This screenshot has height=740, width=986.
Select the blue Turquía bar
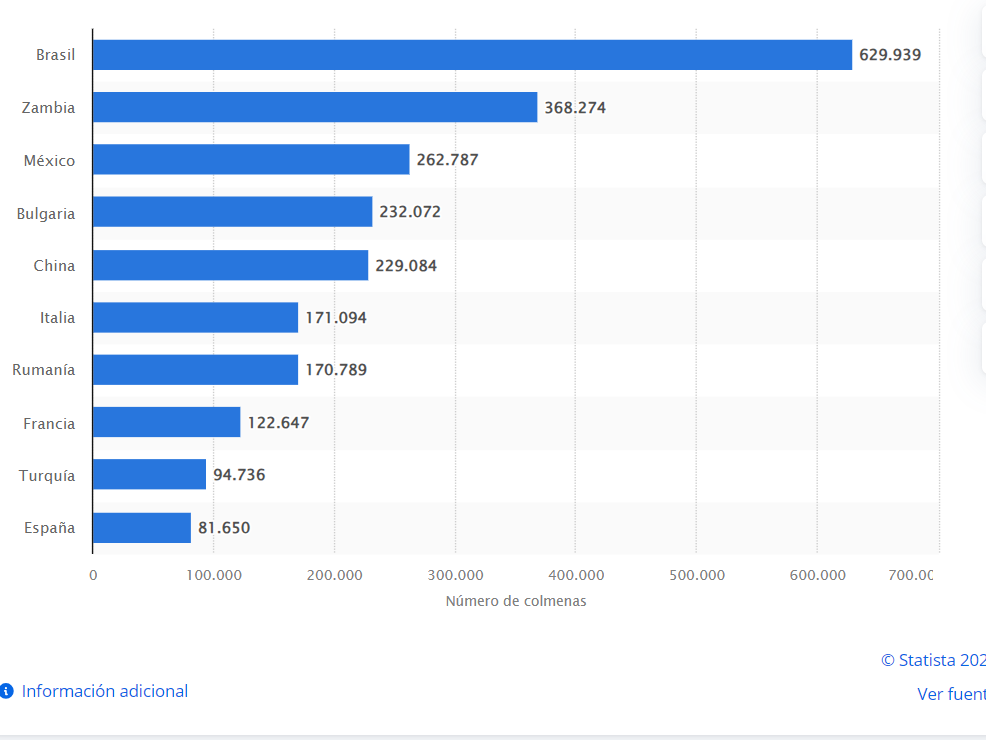tap(150, 475)
